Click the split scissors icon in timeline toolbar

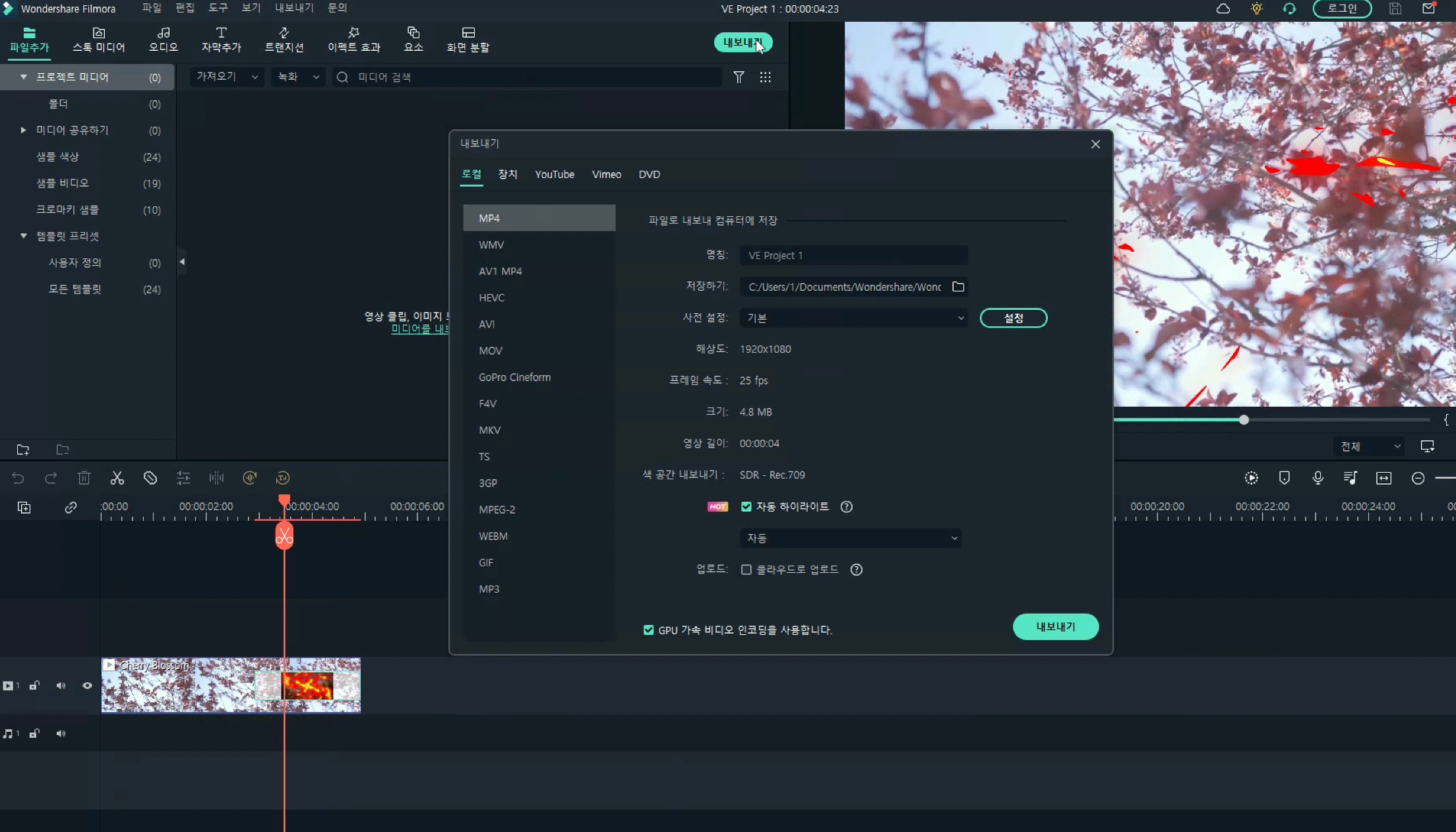click(117, 478)
